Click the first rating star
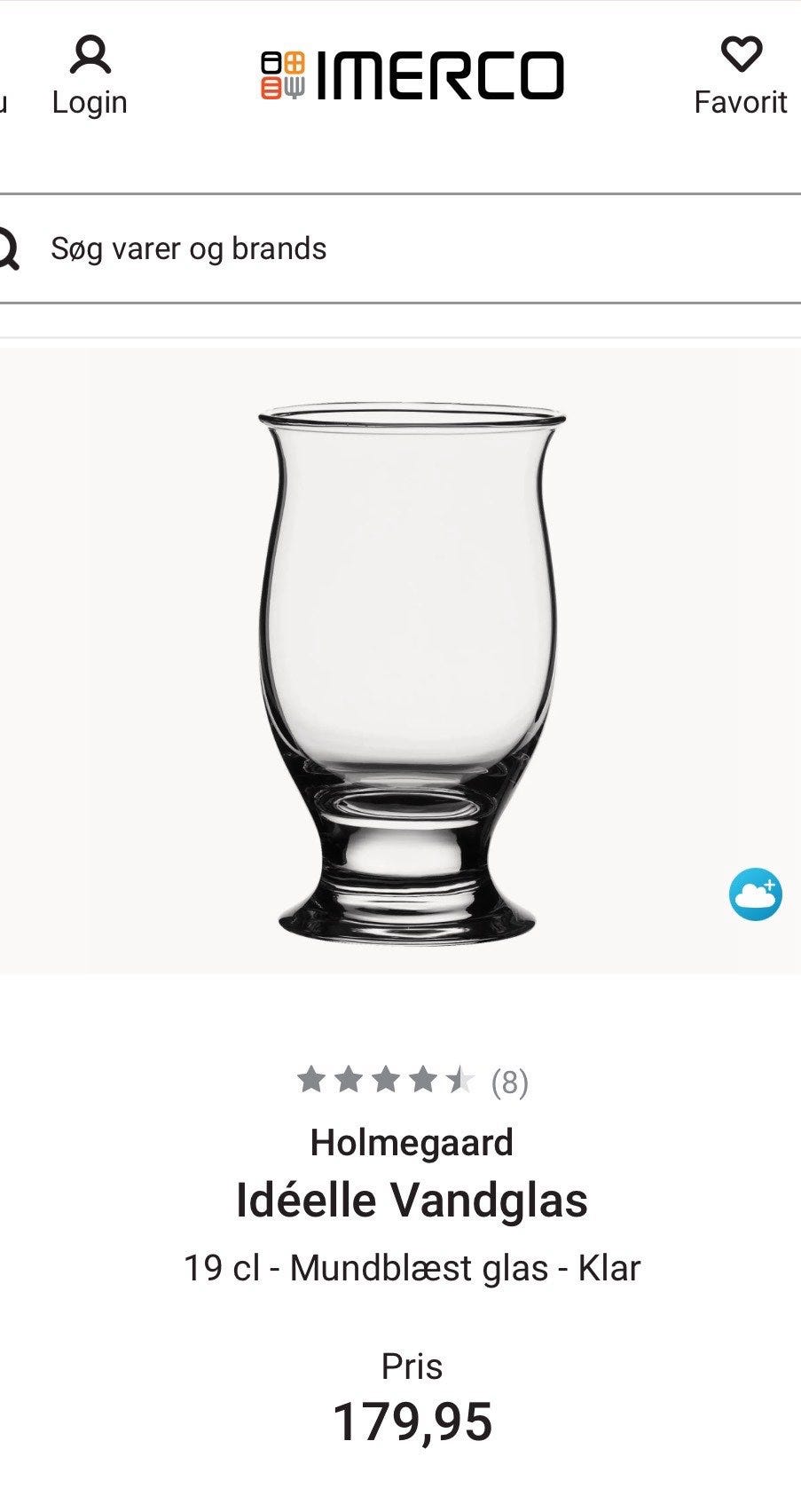The image size is (801, 1512). pos(310,1081)
